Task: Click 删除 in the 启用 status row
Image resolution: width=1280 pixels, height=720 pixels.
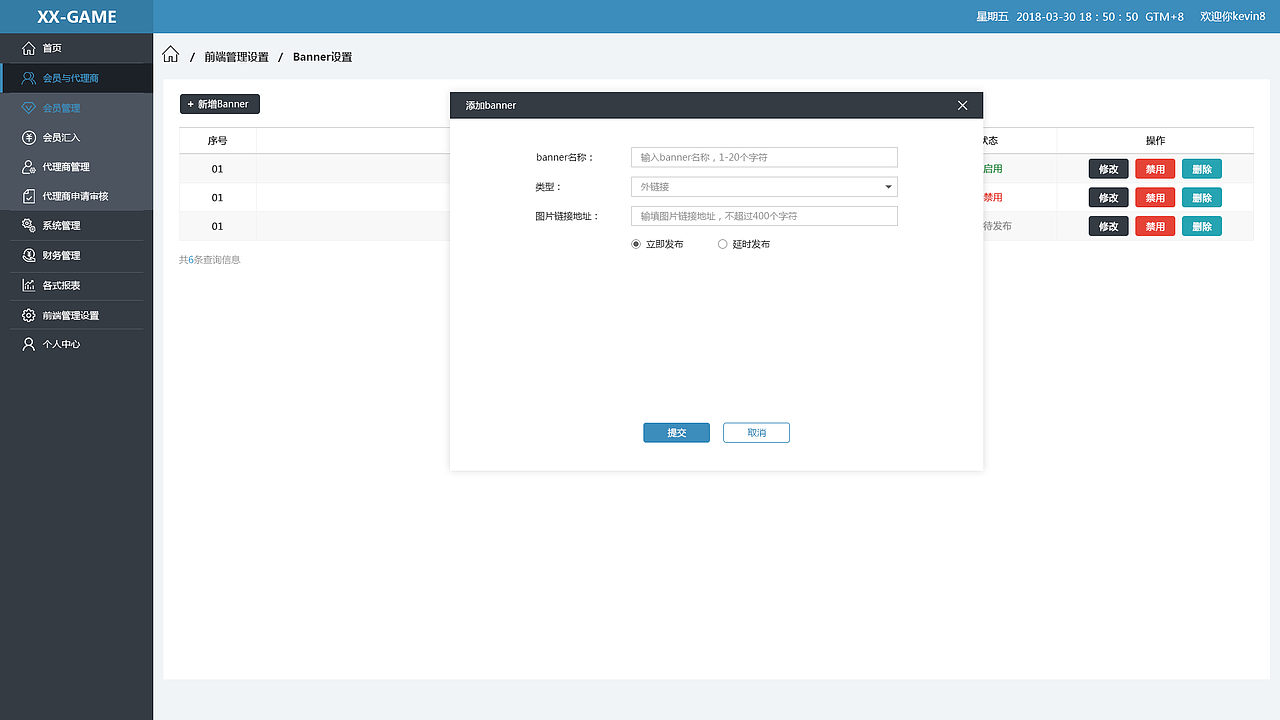Action: click(1202, 169)
